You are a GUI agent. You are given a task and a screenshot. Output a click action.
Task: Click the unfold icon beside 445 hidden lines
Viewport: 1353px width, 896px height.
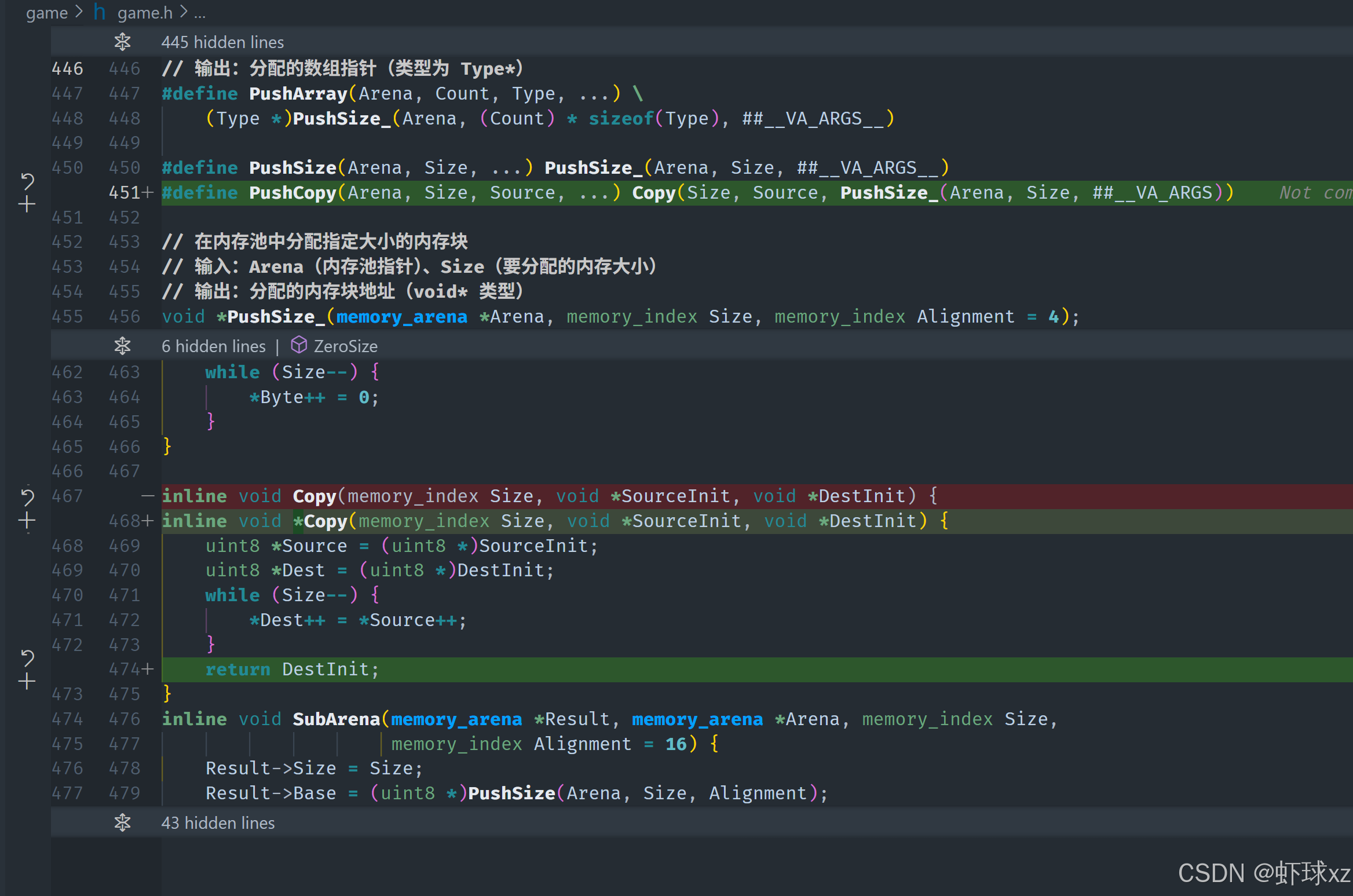tap(122, 42)
